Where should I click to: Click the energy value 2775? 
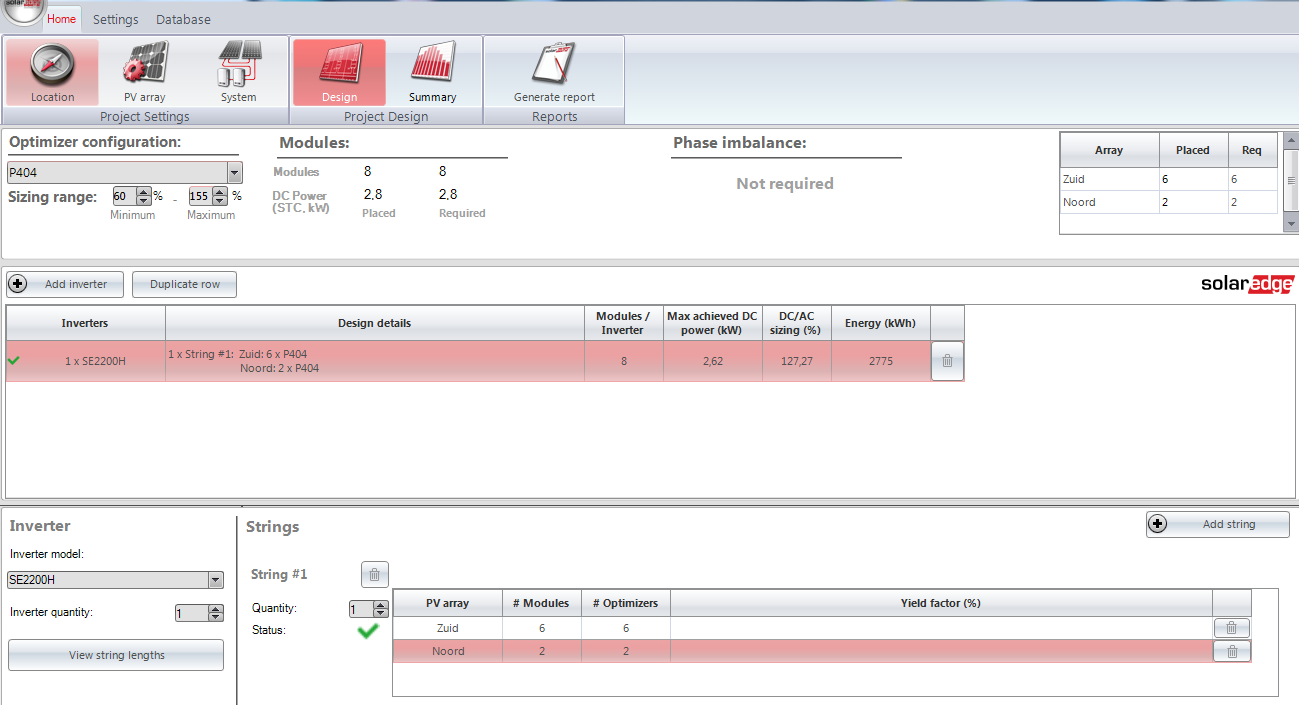(880, 361)
